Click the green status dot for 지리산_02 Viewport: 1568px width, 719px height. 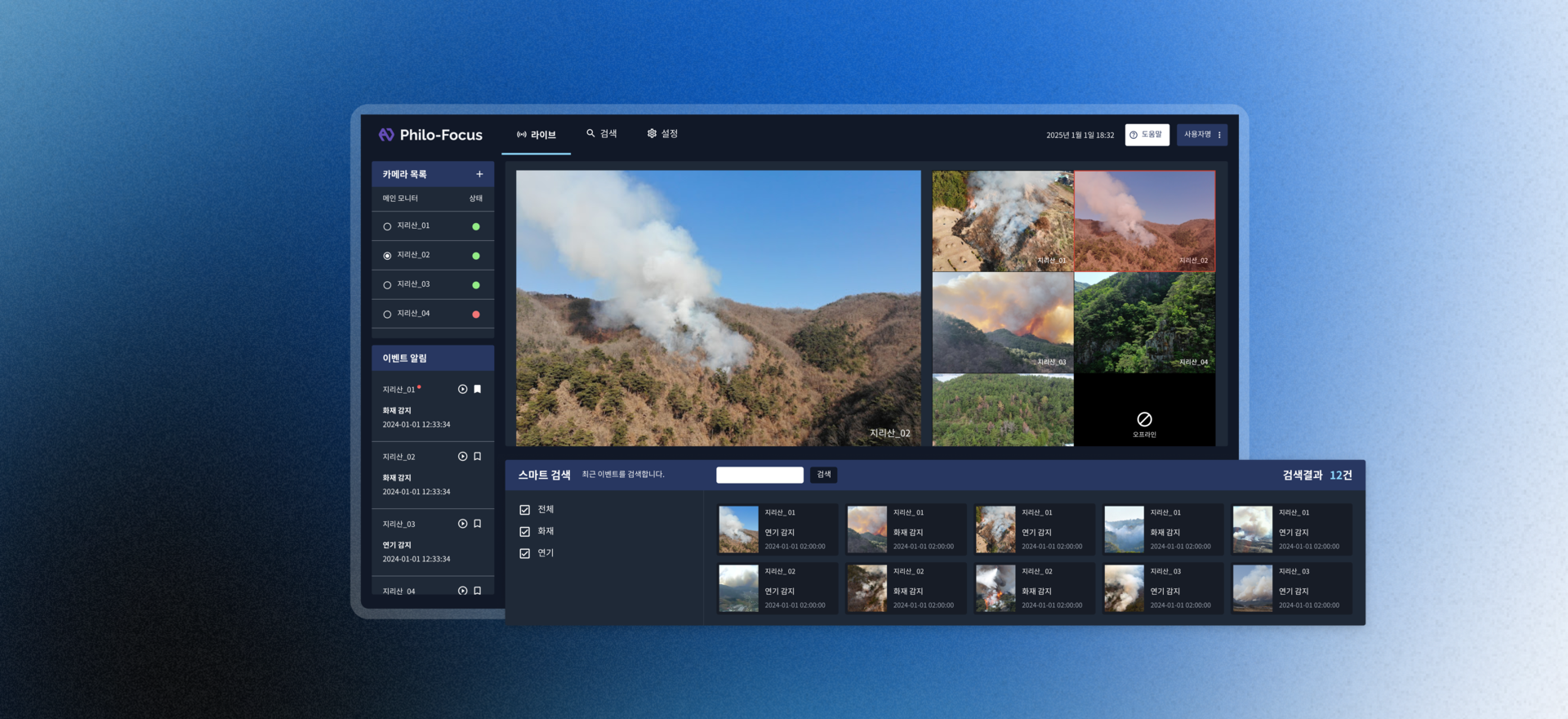coord(476,256)
